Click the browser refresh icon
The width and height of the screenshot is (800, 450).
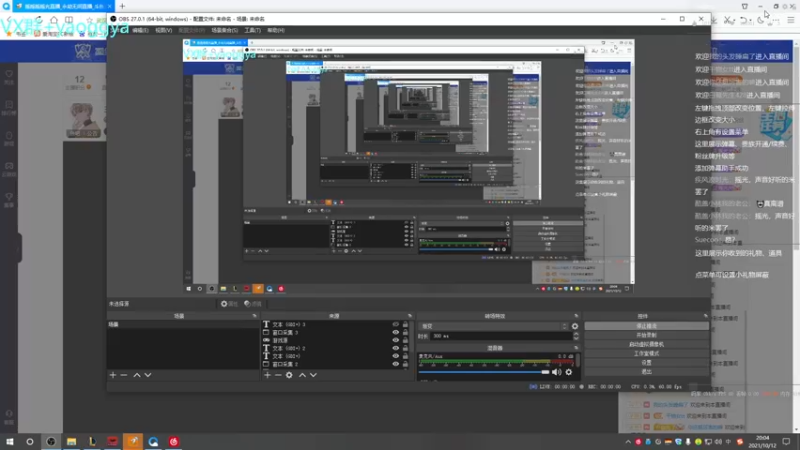[39, 20]
